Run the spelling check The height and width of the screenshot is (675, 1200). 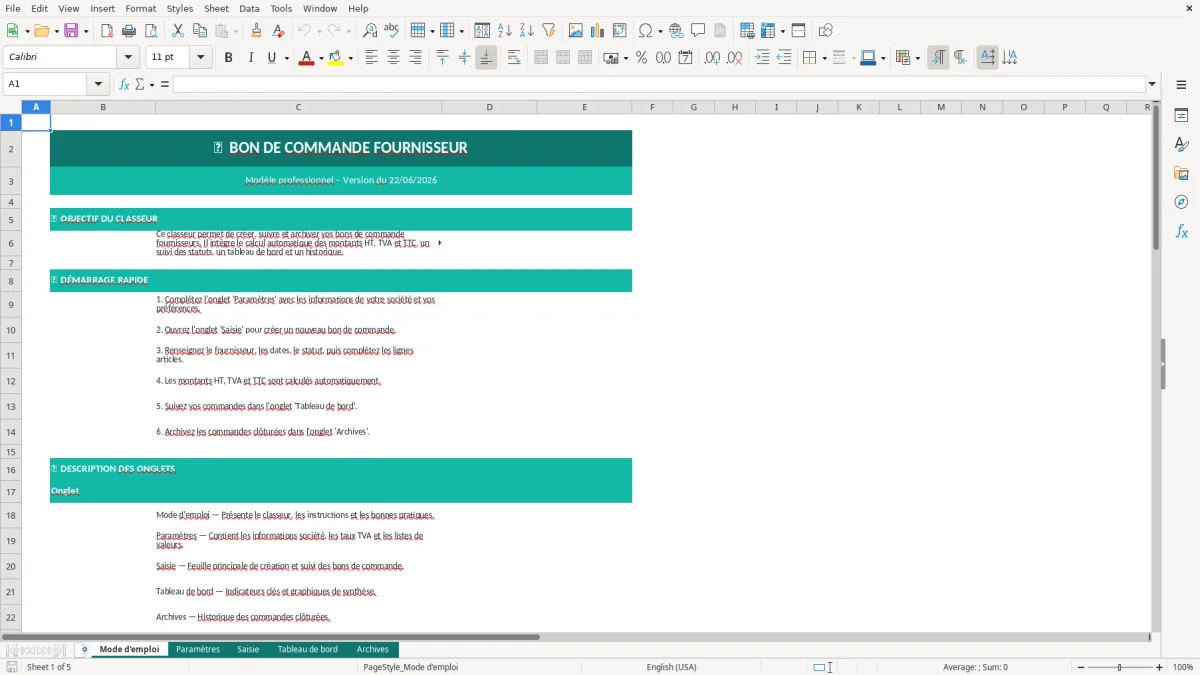point(392,31)
